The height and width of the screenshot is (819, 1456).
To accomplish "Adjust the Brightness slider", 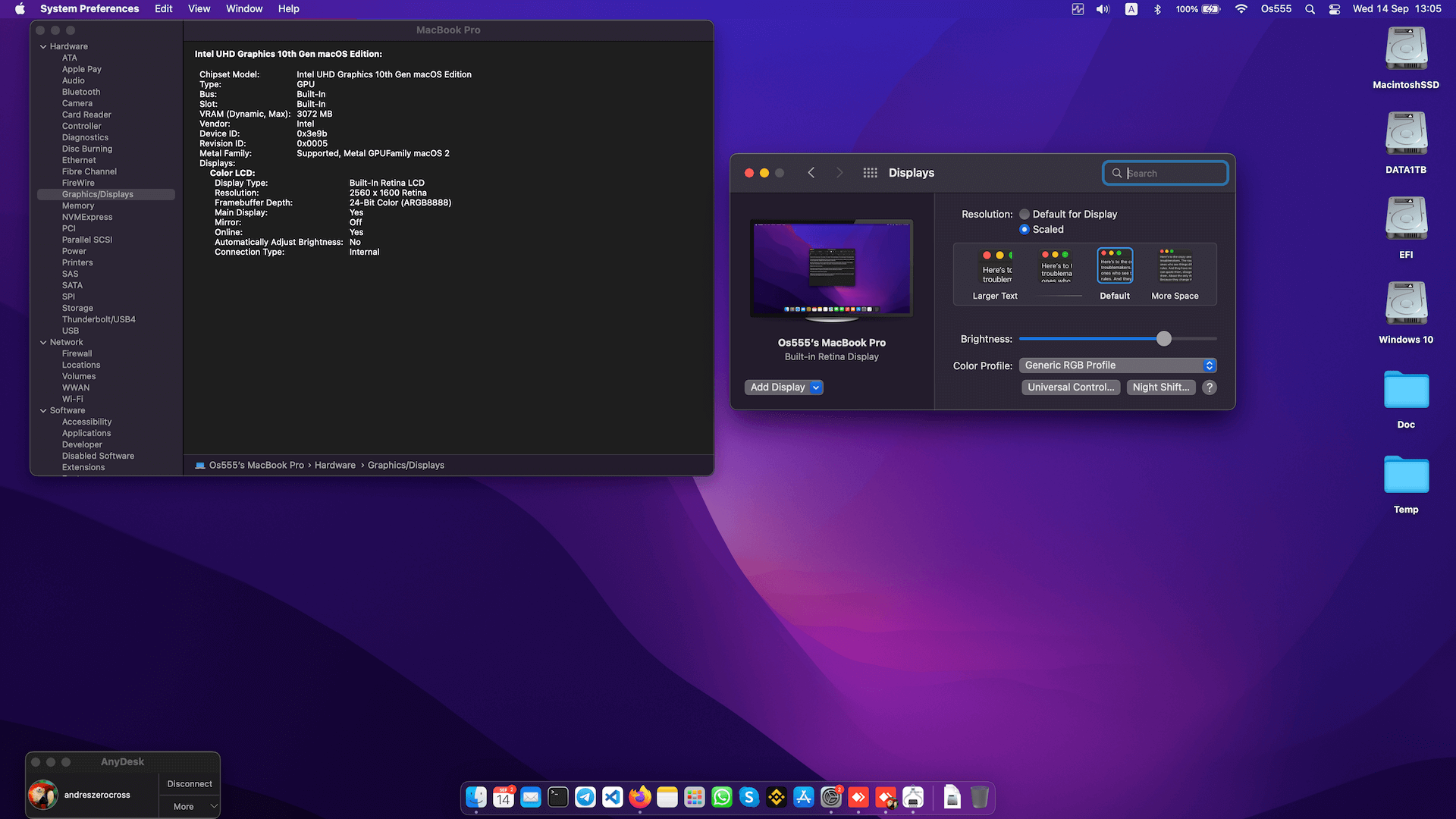I will pos(1163,339).
